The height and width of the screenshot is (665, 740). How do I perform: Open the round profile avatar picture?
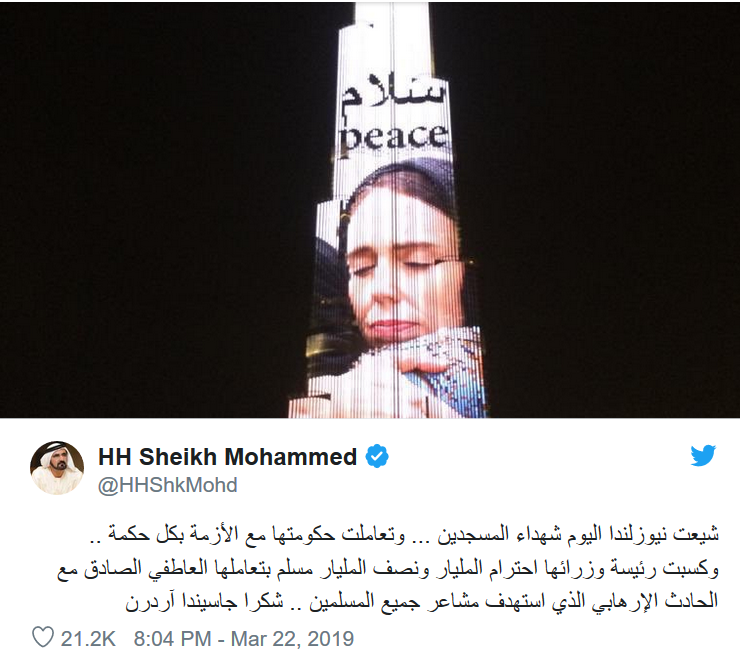[57, 468]
